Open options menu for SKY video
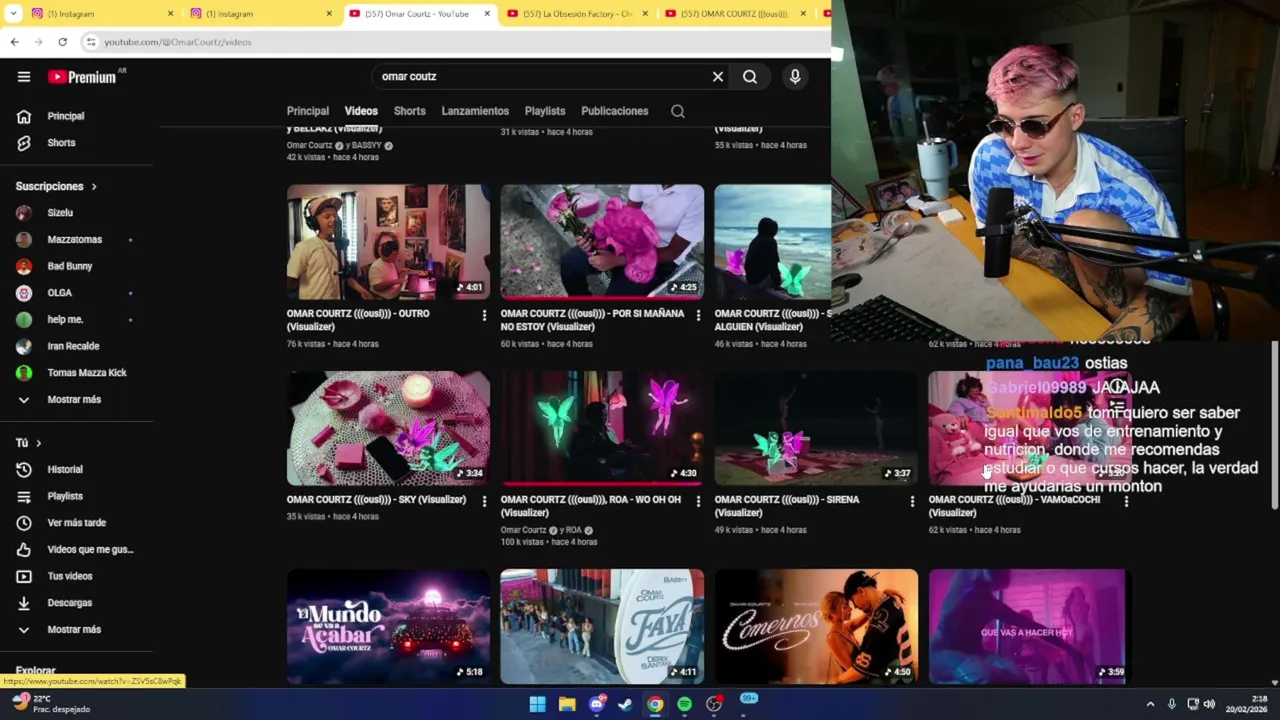This screenshot has height=720, width=1280. pos(484,502)
